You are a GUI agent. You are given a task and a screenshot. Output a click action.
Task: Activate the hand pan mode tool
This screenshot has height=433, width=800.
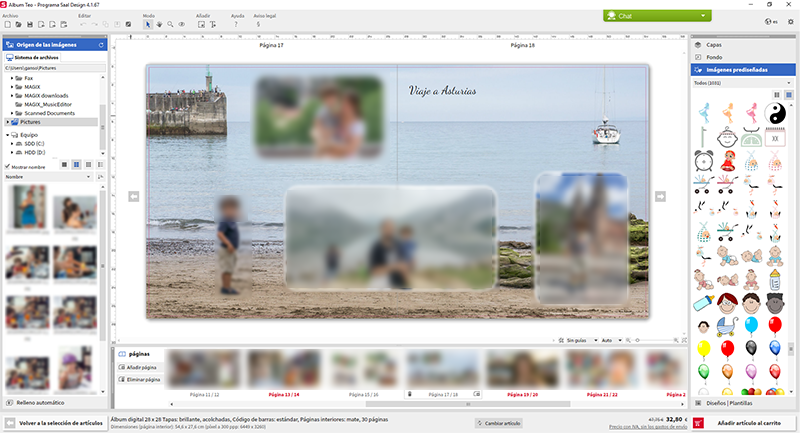[159, 24]
